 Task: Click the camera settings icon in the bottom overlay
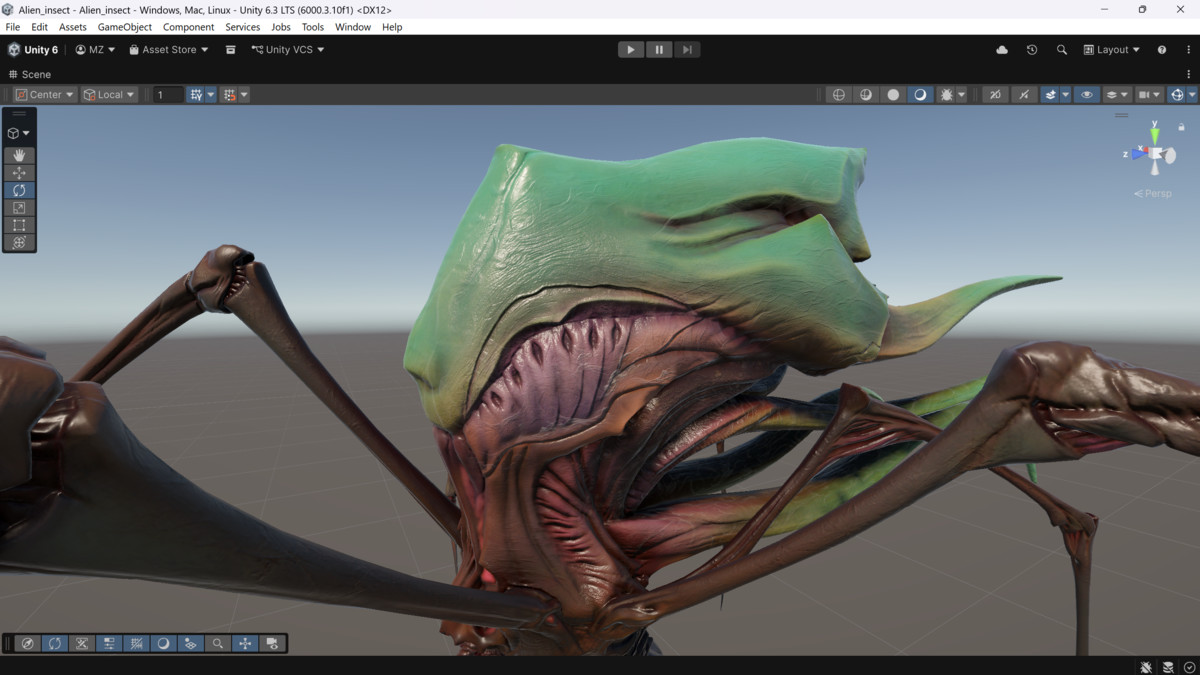[x=271, y=643]
